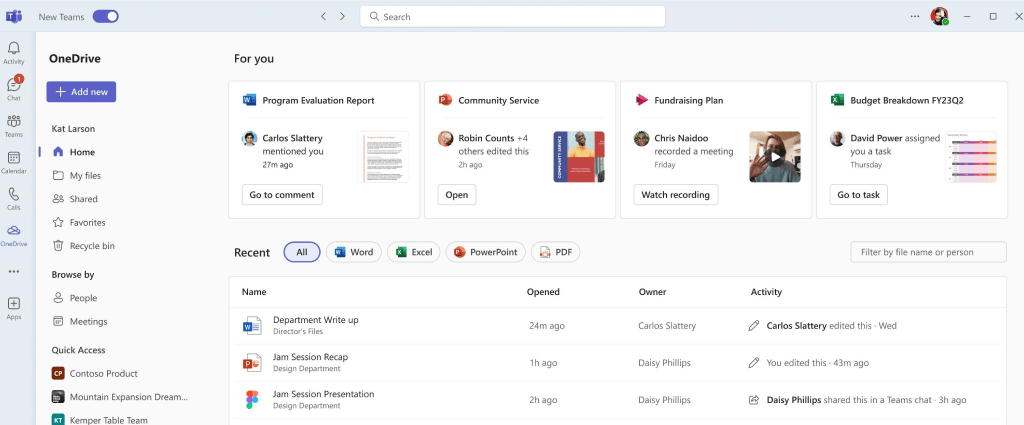
Task: Go back with the left arrow
Action: 323,16
